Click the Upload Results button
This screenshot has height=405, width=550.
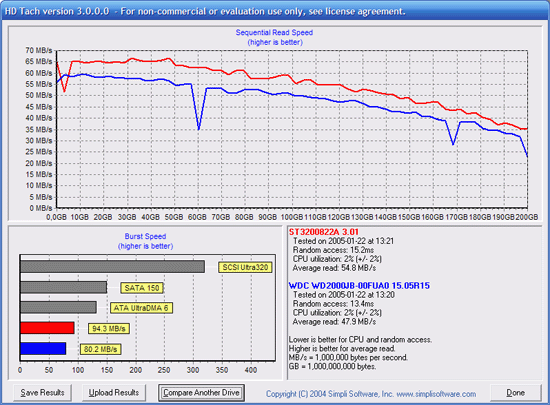(x=114, y=393)
